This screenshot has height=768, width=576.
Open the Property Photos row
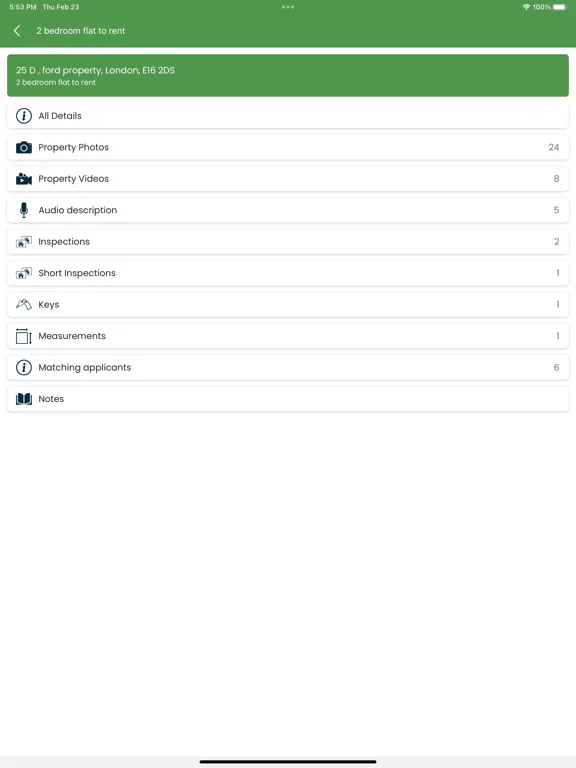pyautogui.click(x=288, y=147)
